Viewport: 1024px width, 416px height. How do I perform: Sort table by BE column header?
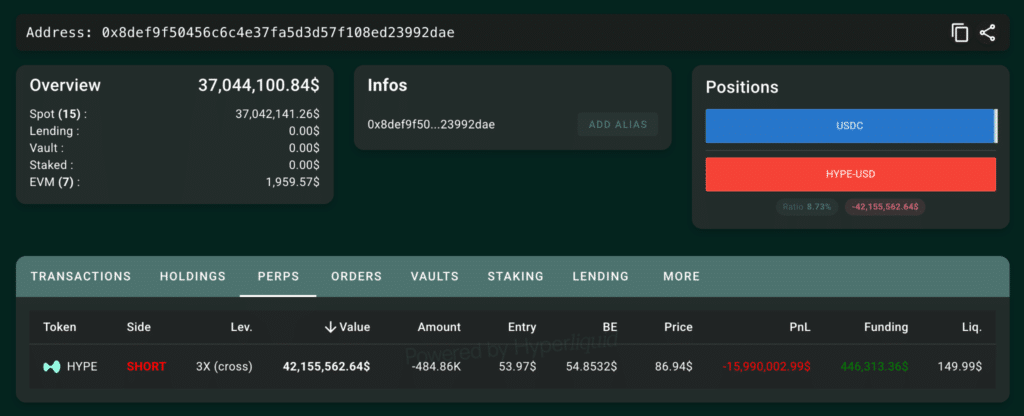610,327
